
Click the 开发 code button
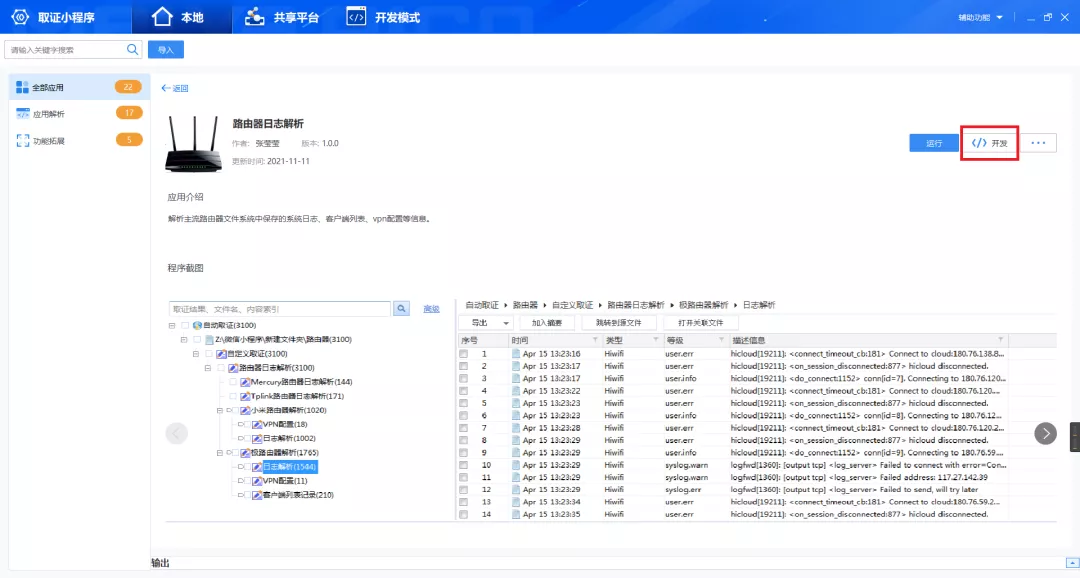(x=989, y=143)
